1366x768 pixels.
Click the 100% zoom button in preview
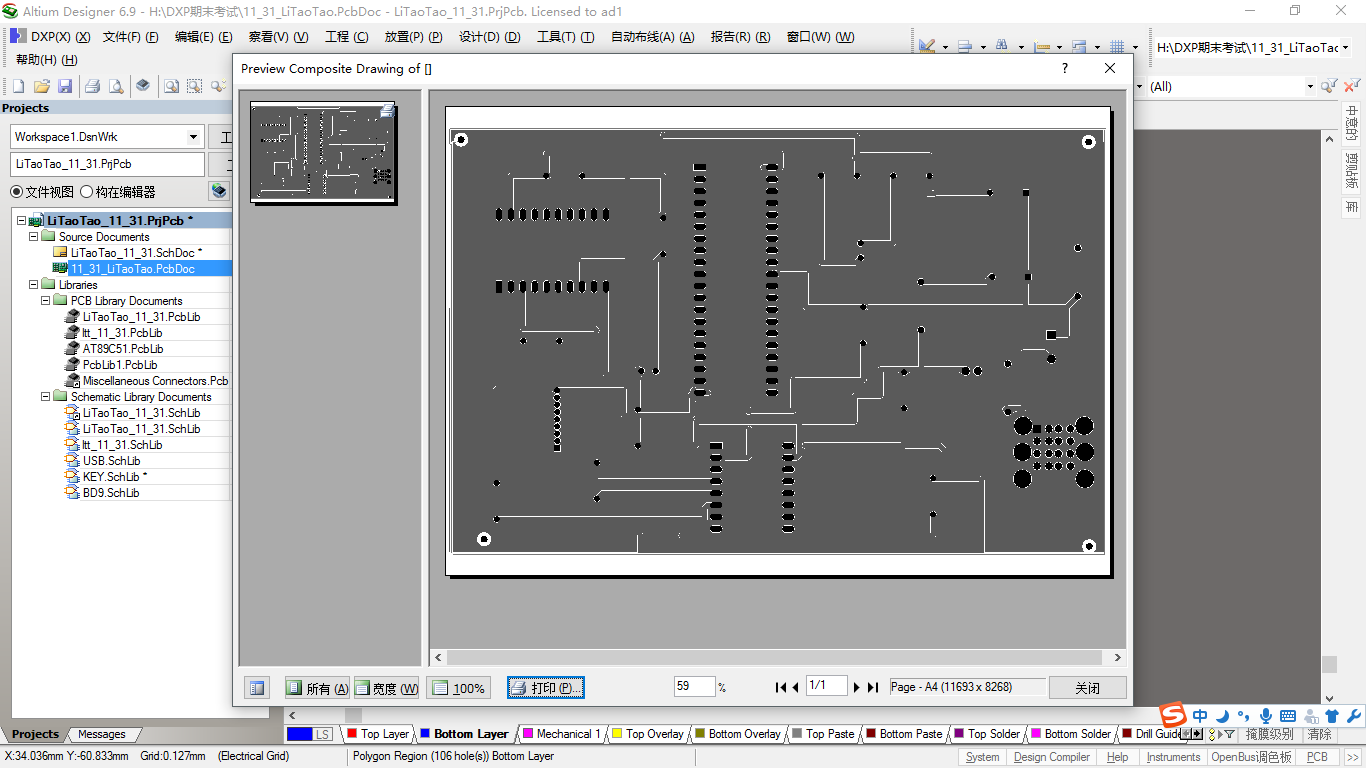tap(458, 688)
